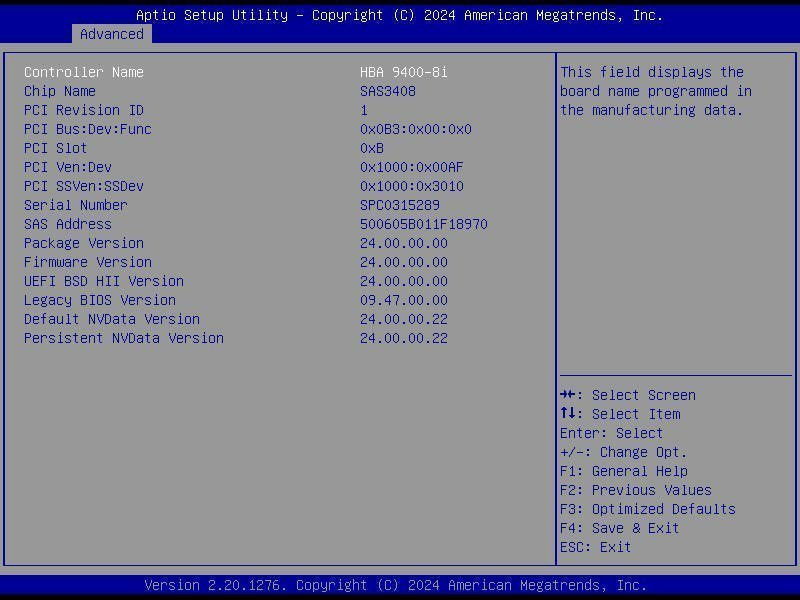This screenshot has height=600, width=800.
Task: Click the SAS Address value
Action: coord(423,224)
